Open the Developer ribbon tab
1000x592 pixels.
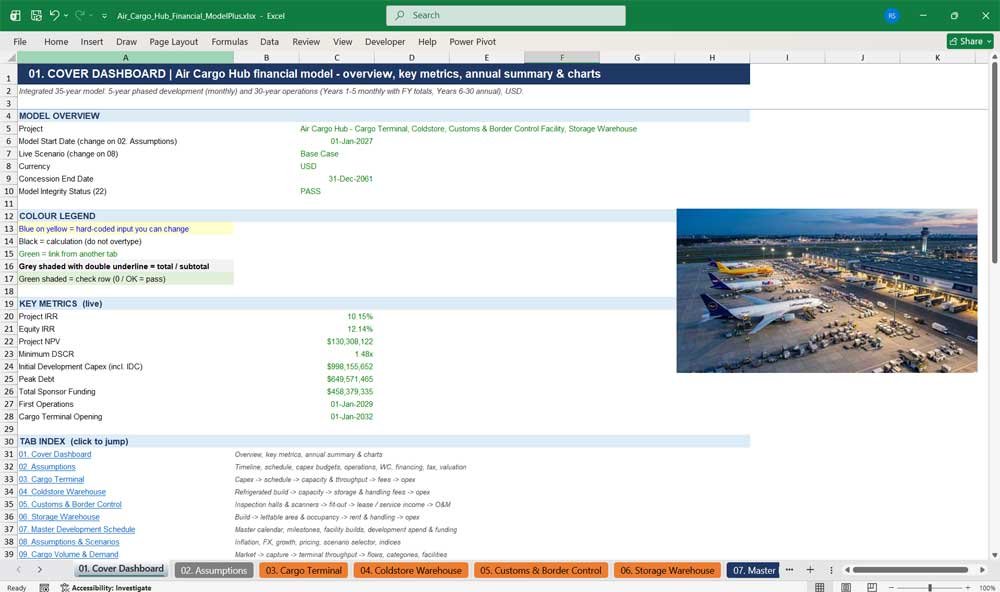tap(385, 41)
